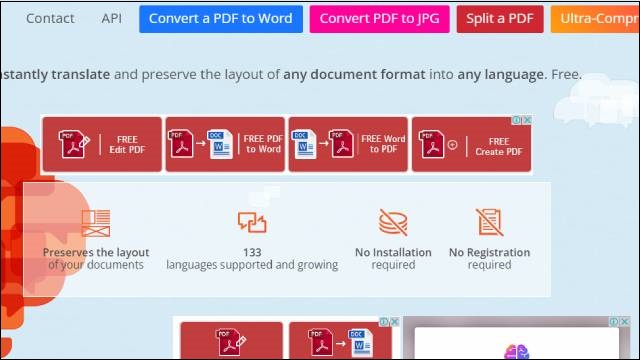Viewport: 640px width, 360px height.
Task: Select the 'any document format' headline text
Action: point(354,75)
